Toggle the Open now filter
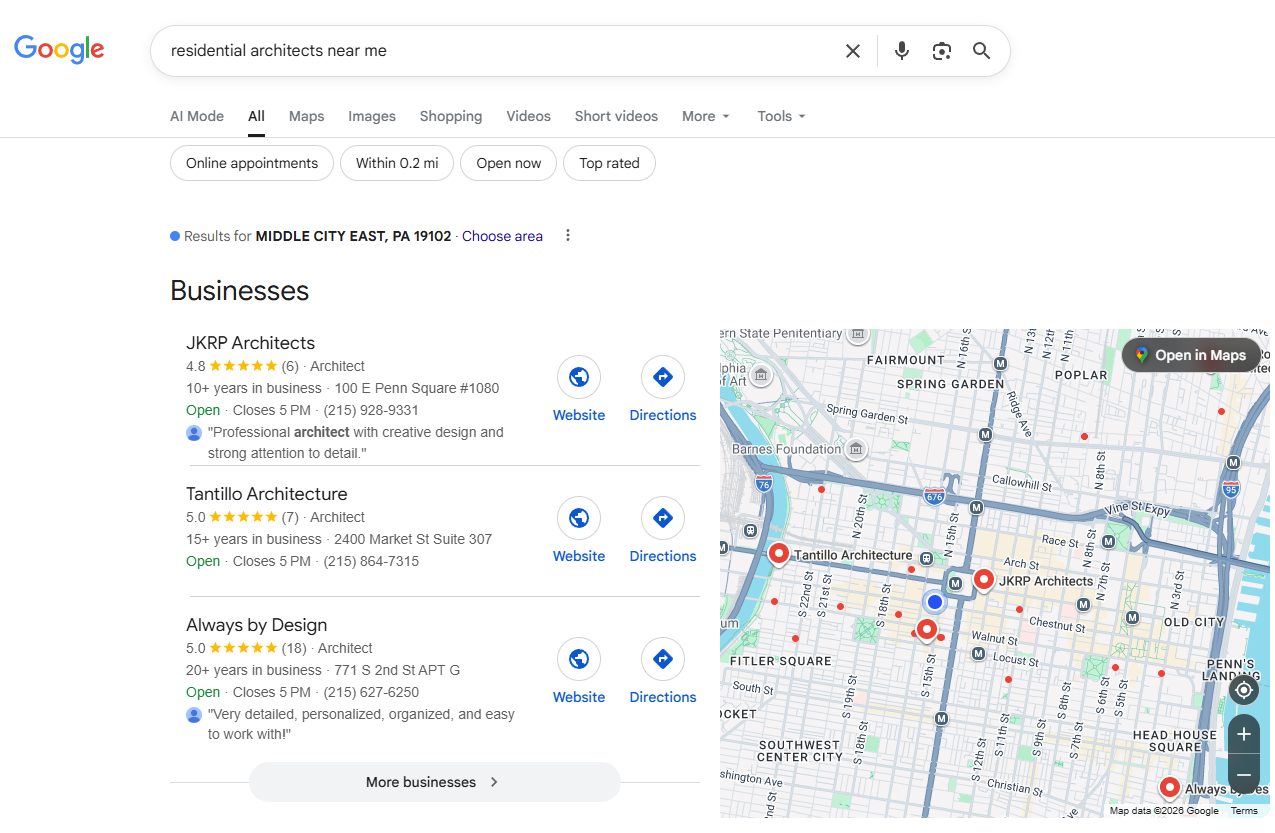This screenshot has height=833, width=1275. (x=508, y=163)
